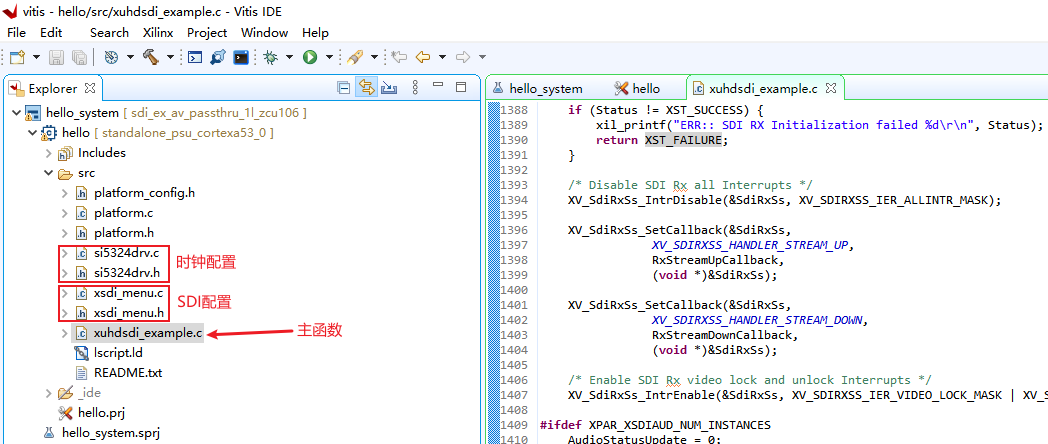Image resolution: width=1048 pixels, height=444 pixels.
Task: Switch to the hello editor tab
Action: point(637,88)
